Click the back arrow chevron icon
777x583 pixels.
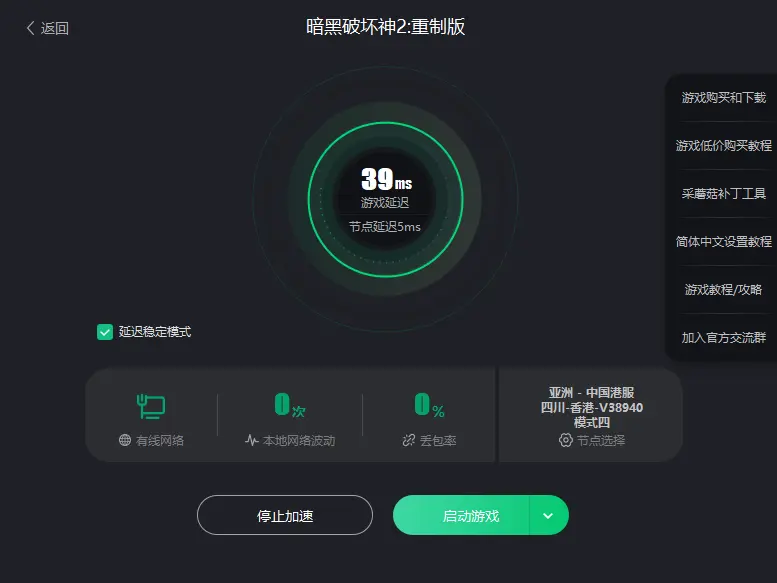pyautogui.click(x=30, y=28)
